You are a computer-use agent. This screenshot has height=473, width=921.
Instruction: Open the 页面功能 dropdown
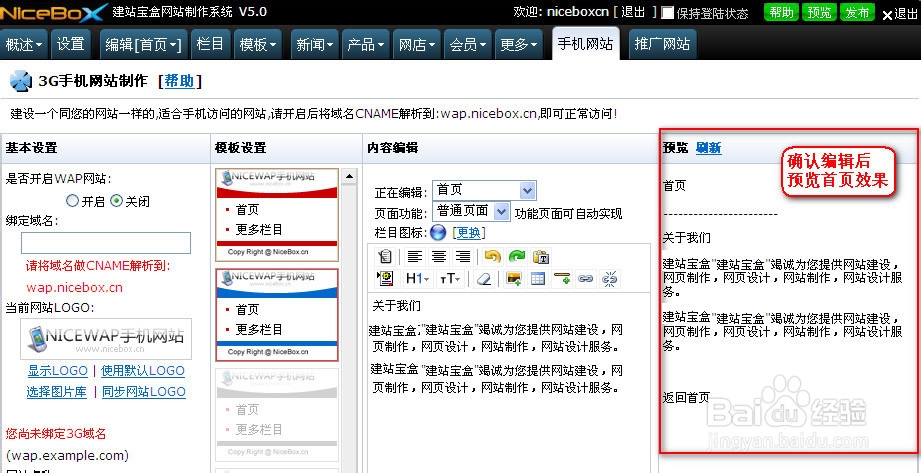[x=471, y=212]
